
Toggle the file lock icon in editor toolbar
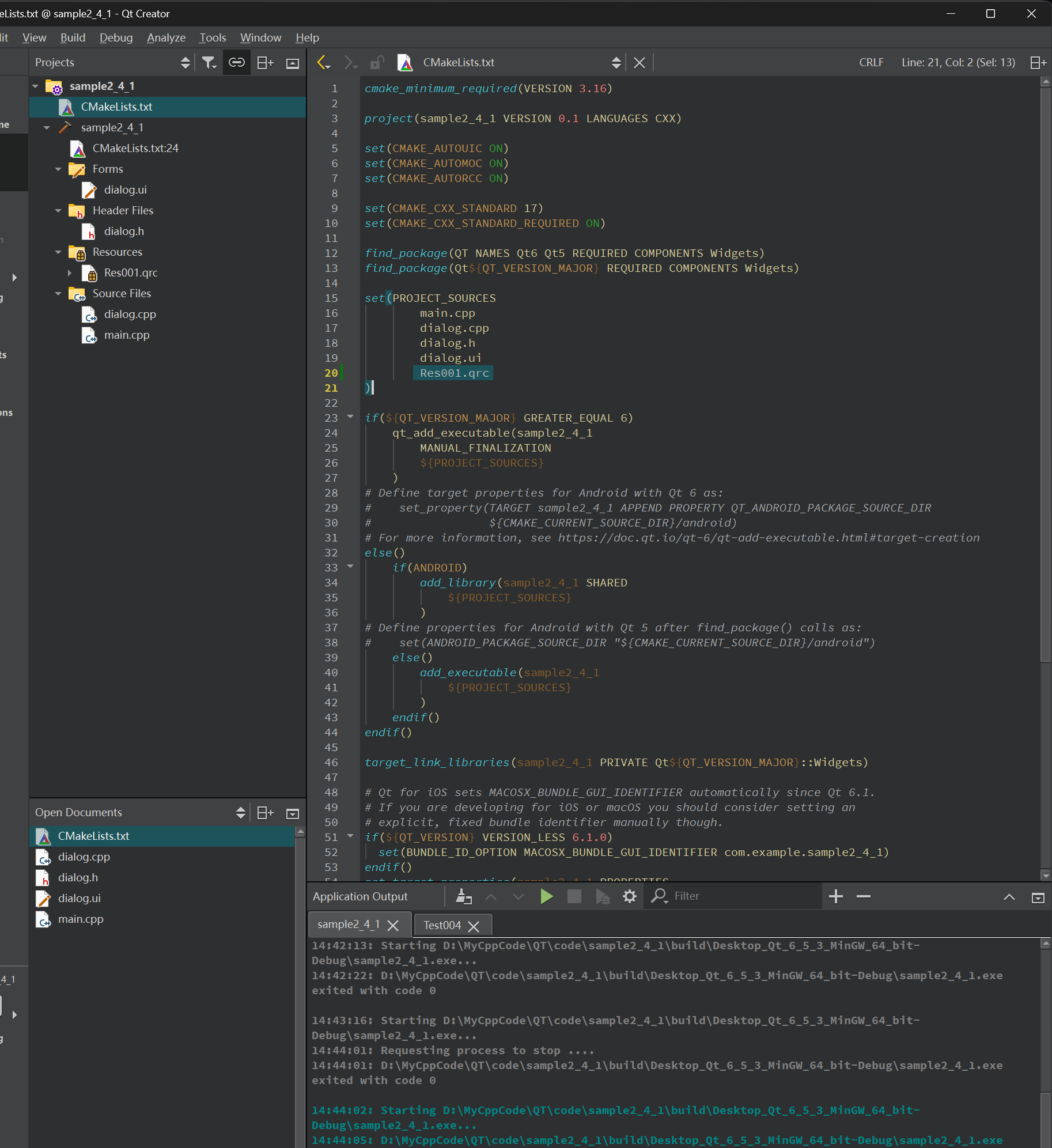pos(377,63)
